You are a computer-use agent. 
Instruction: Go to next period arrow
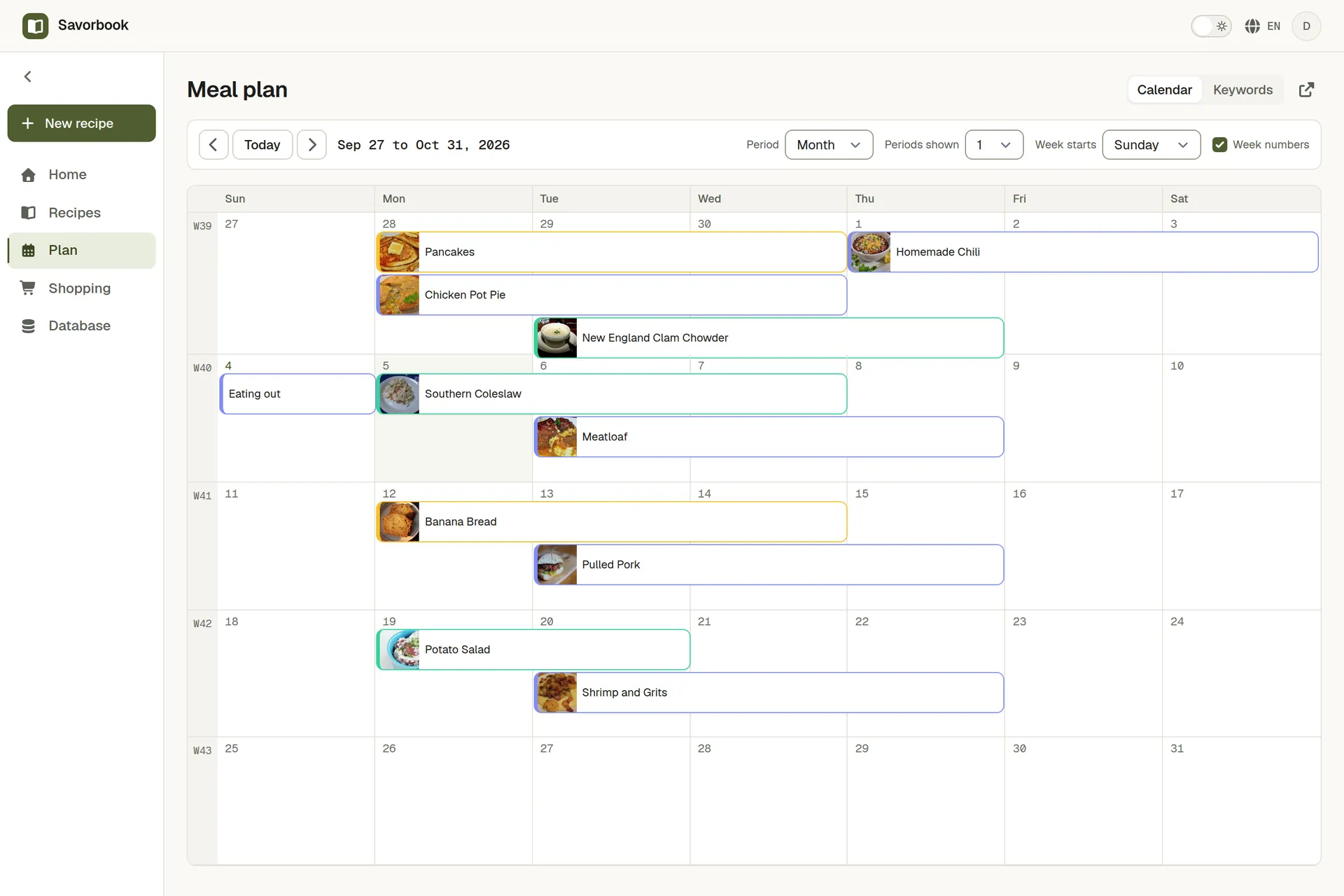(311, 144)
